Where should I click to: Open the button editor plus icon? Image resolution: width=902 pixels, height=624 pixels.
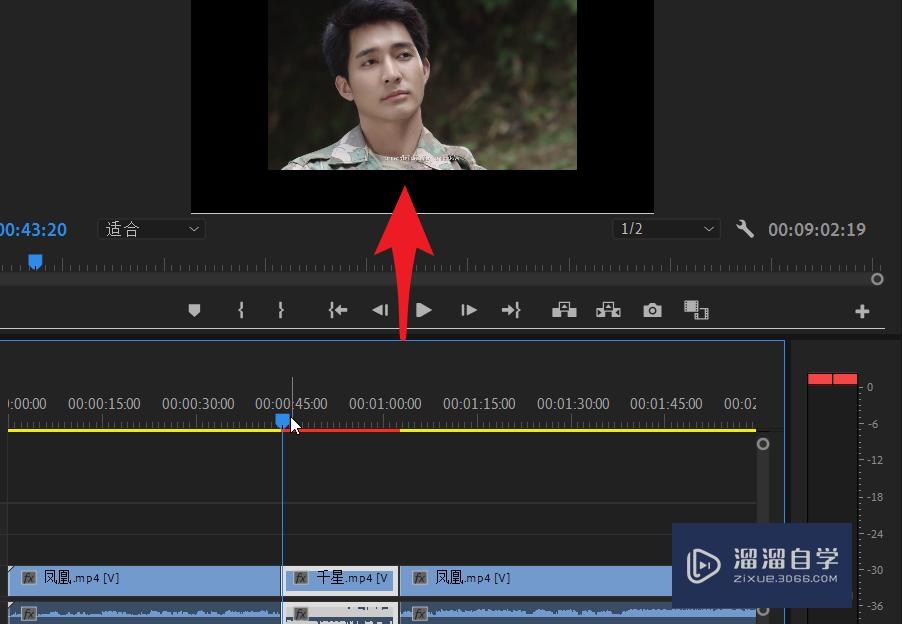click(x=862, y=312)
